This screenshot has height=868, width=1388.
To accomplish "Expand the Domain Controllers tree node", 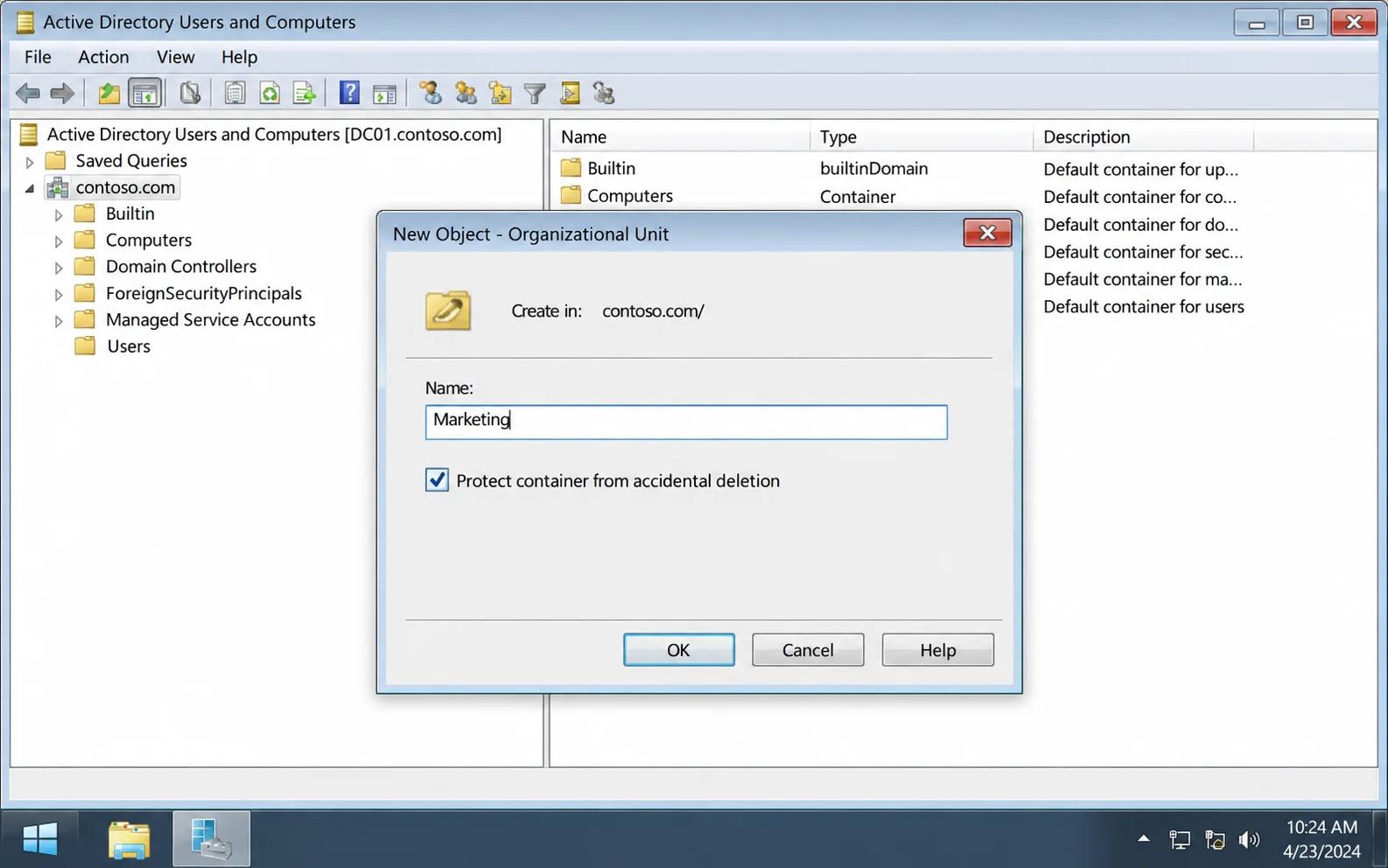I will pyautogui.click(x=59, y=268).
